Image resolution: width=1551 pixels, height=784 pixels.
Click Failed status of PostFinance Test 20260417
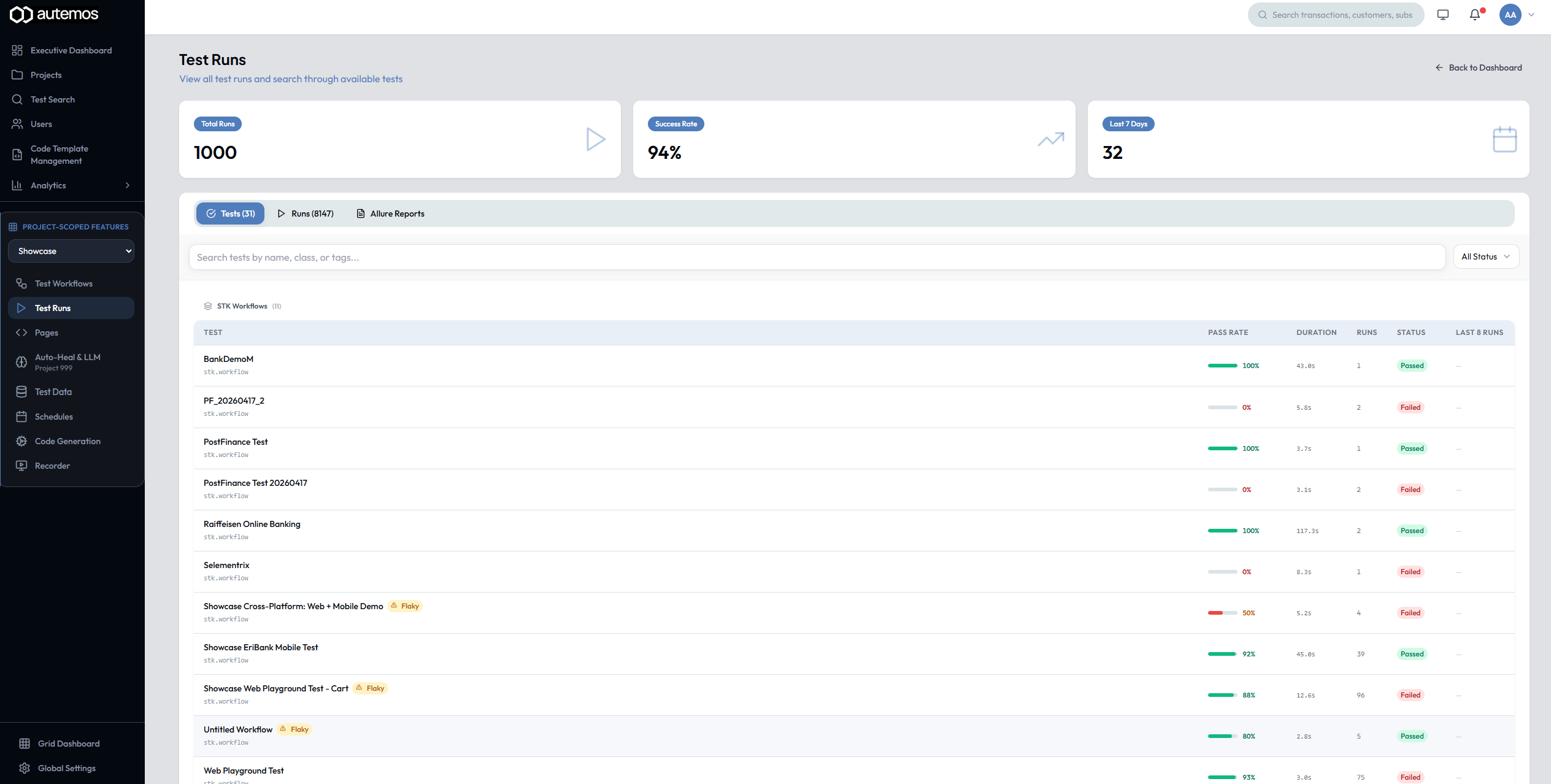coord(1410,490)
